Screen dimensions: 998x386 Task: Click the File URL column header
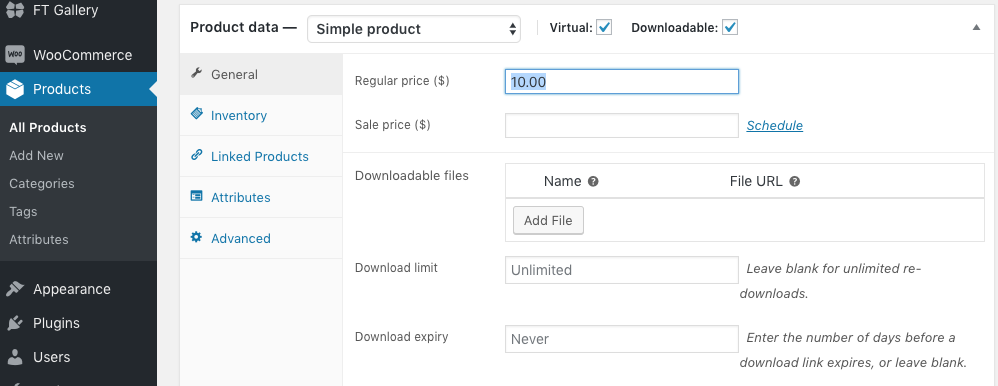pos(756,182)
